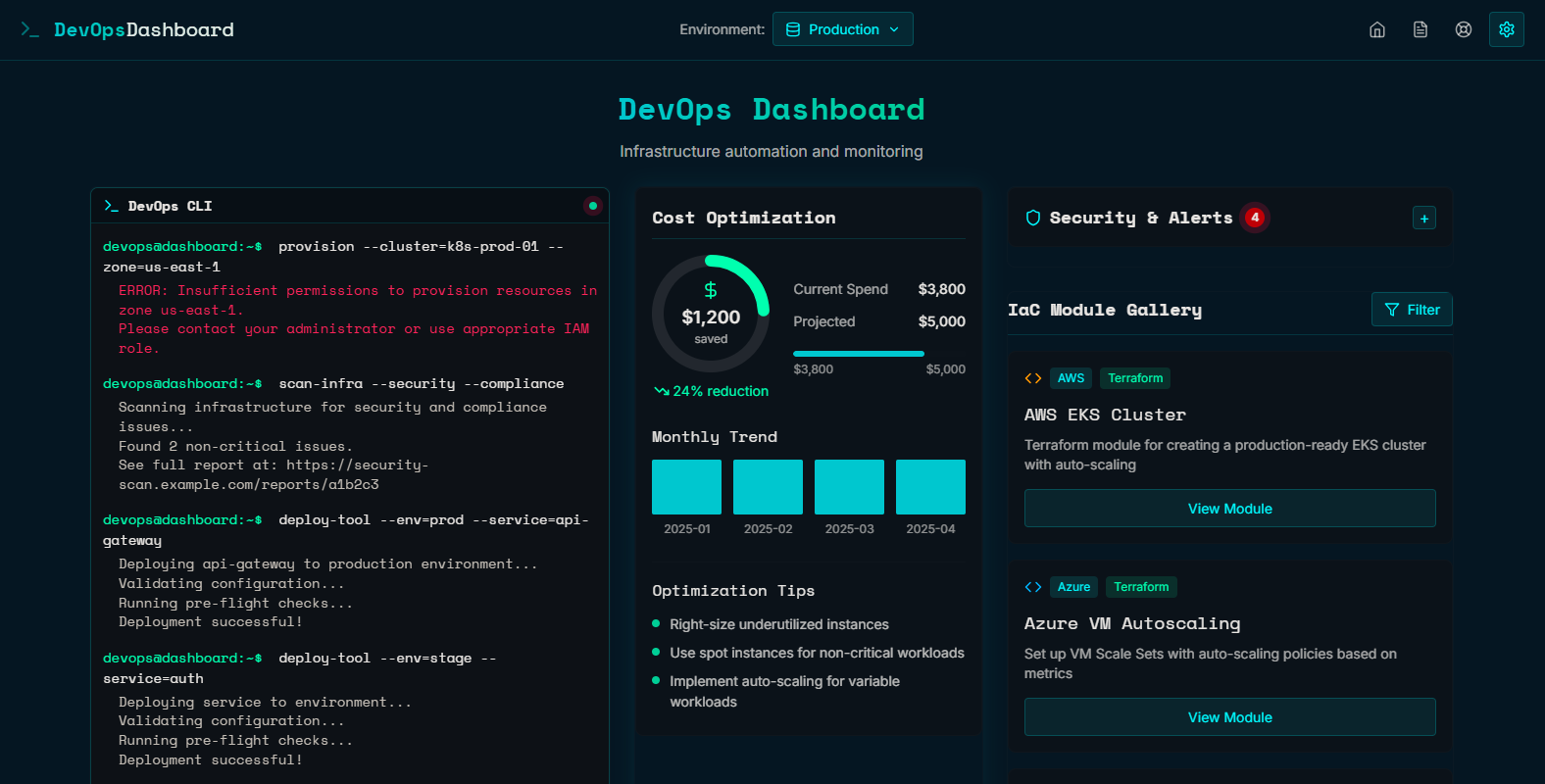
Task: Click 'Found 2 non-critical issues.' output line
Action: 235,446
